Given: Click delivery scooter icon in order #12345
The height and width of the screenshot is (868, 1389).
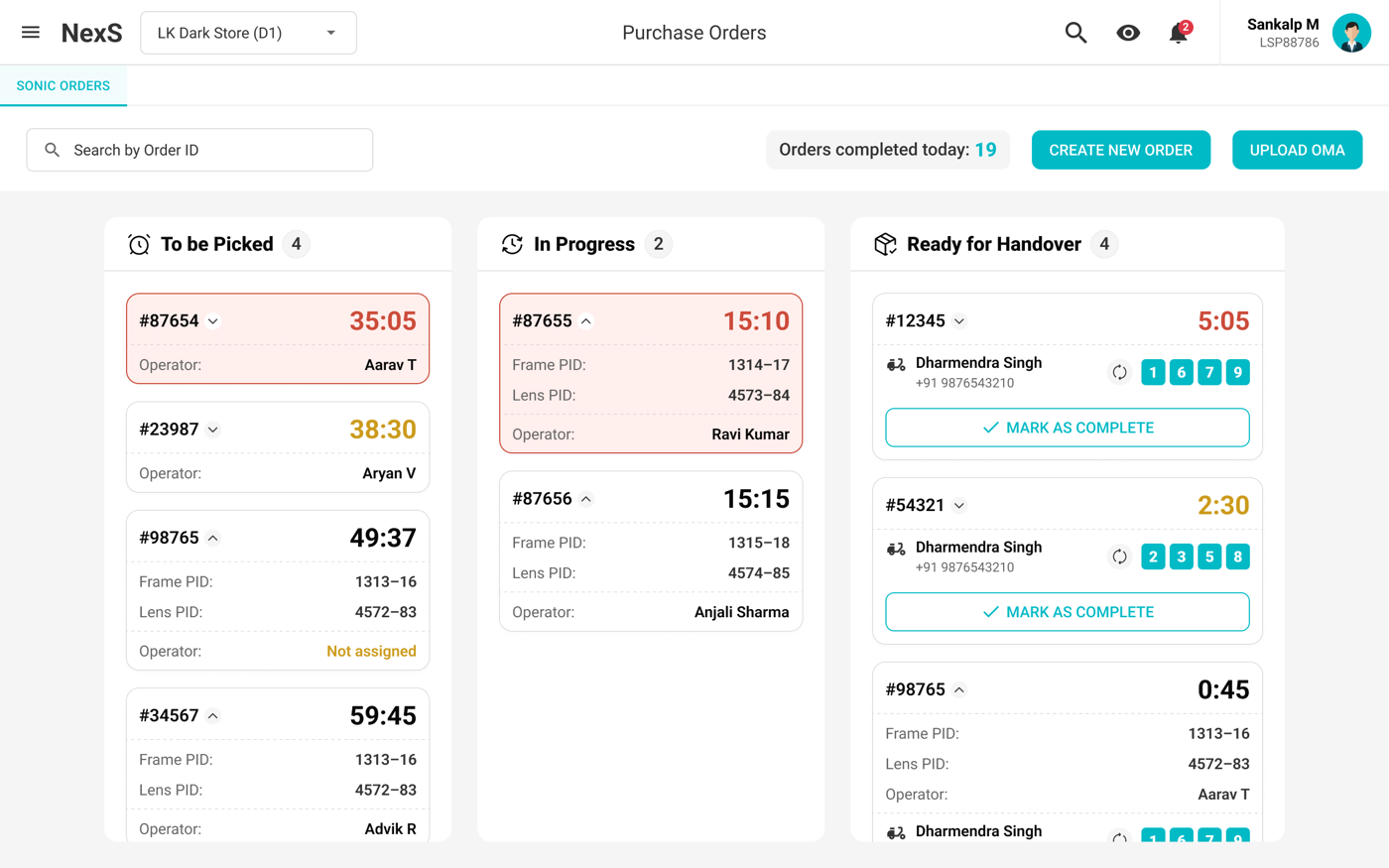Looking at the screenshot, I should coord(896,365).
